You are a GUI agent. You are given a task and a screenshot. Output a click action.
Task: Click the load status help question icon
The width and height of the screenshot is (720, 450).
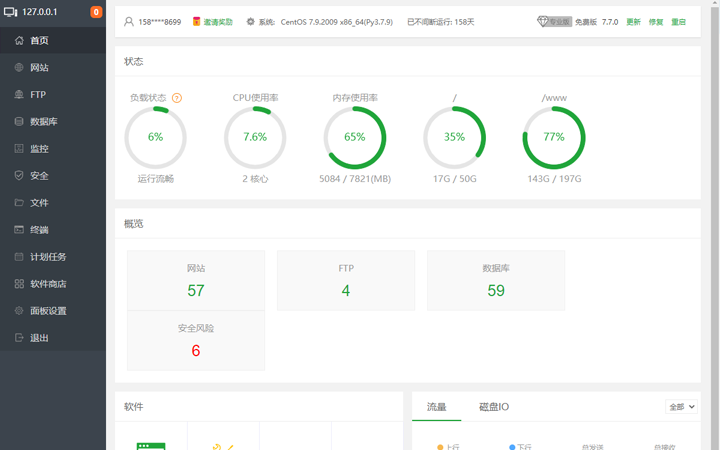coord(177,98)
